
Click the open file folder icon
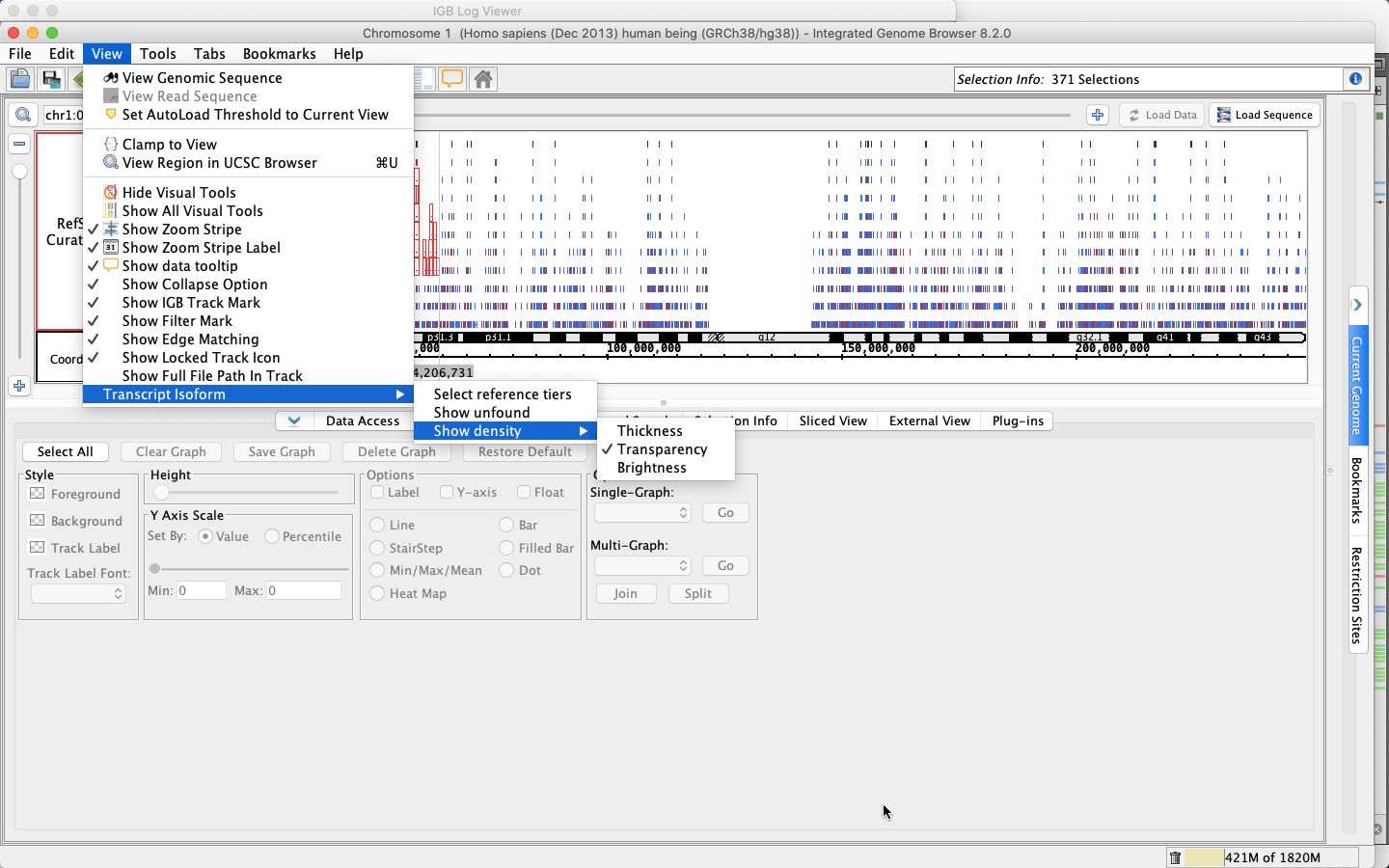(x=19, y=79)
